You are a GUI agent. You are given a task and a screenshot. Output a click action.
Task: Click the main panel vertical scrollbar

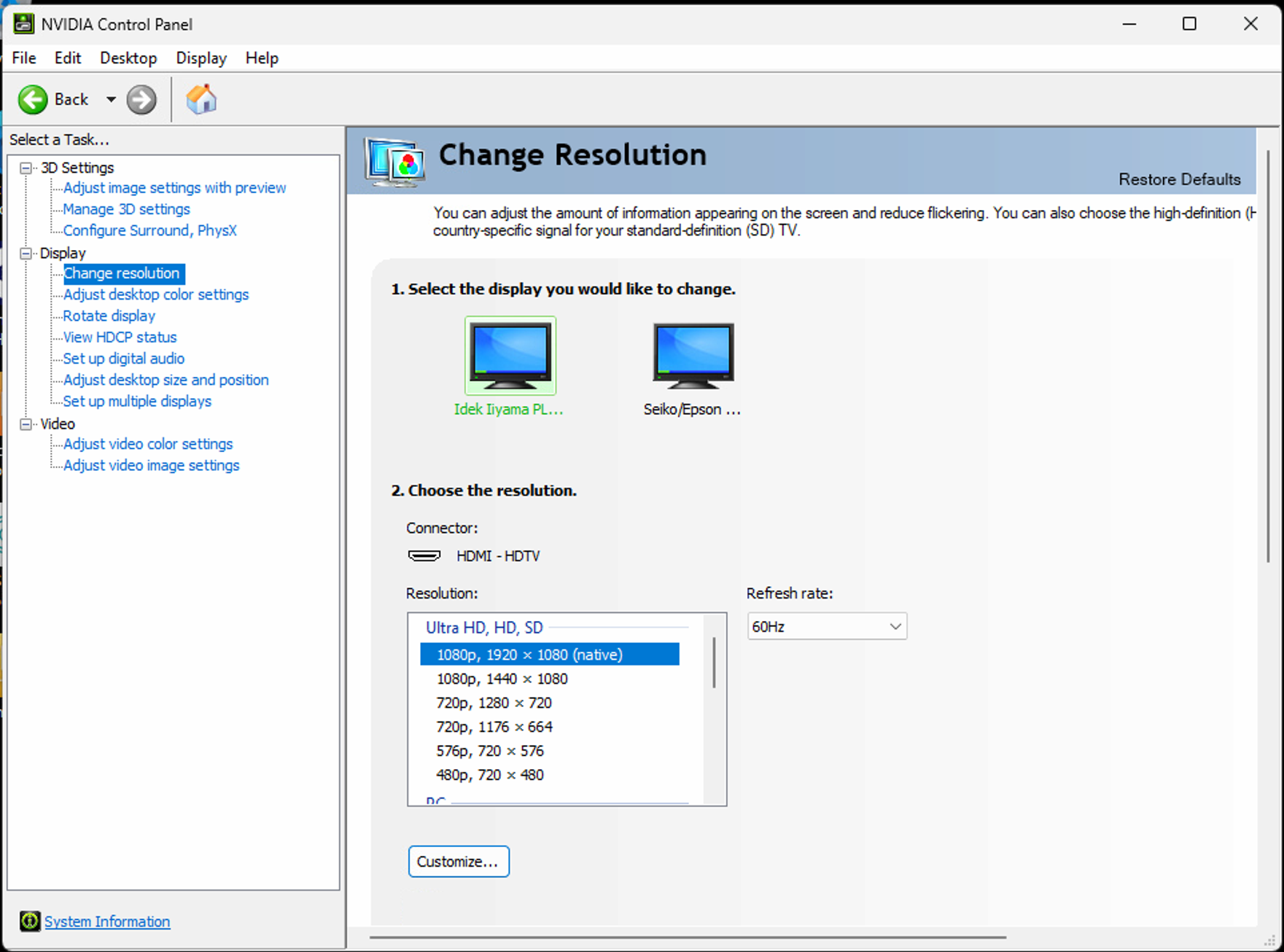[x=1268, y=356]
